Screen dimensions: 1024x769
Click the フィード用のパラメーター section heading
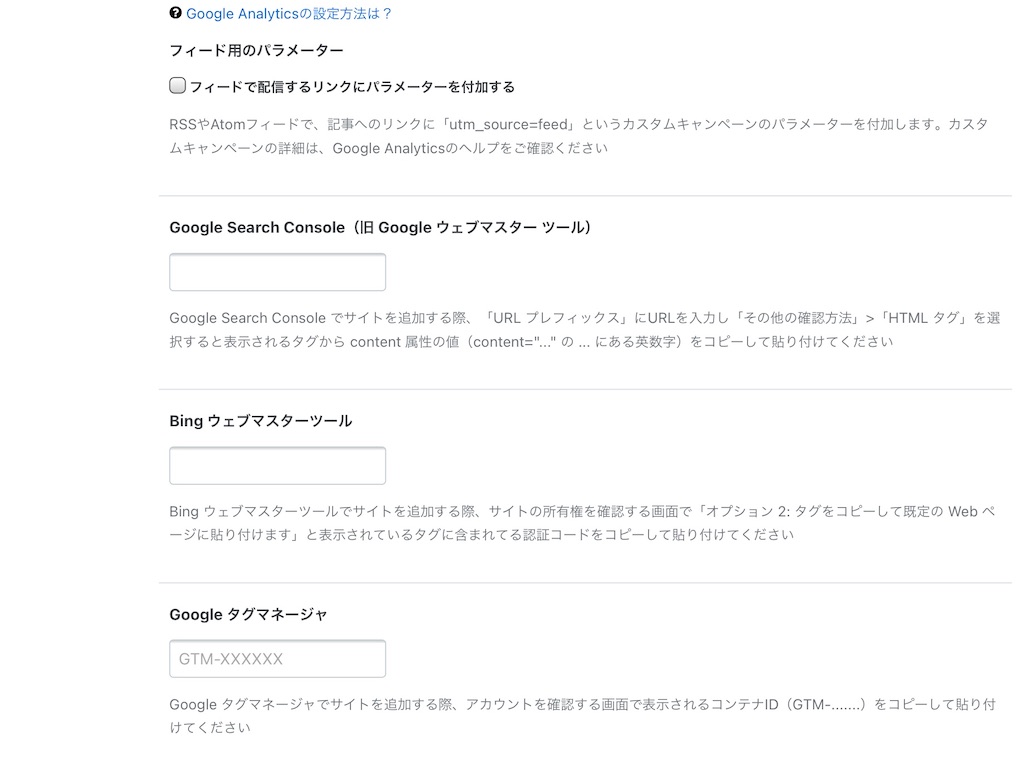tap(255, 49)
